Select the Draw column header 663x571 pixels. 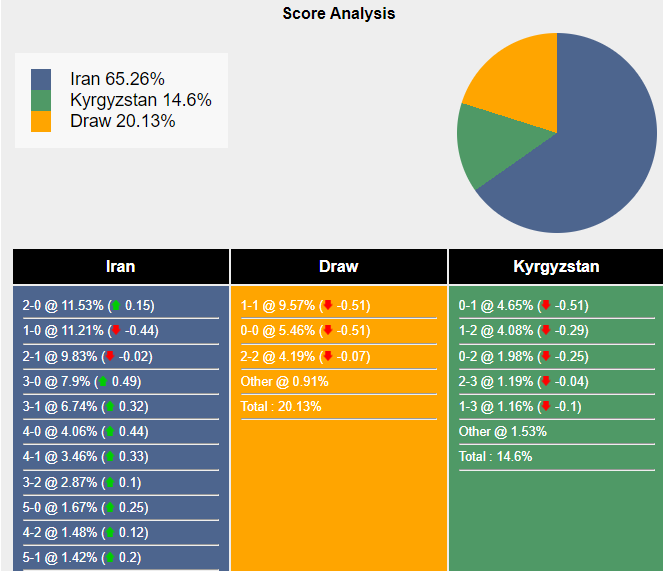click(339, 267)
